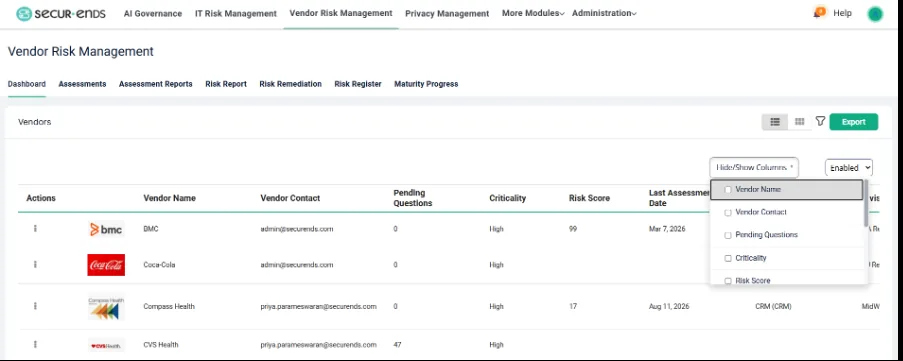Sort by Pending Questions column header
Viewport: 903px width, 361px height.
413,198
